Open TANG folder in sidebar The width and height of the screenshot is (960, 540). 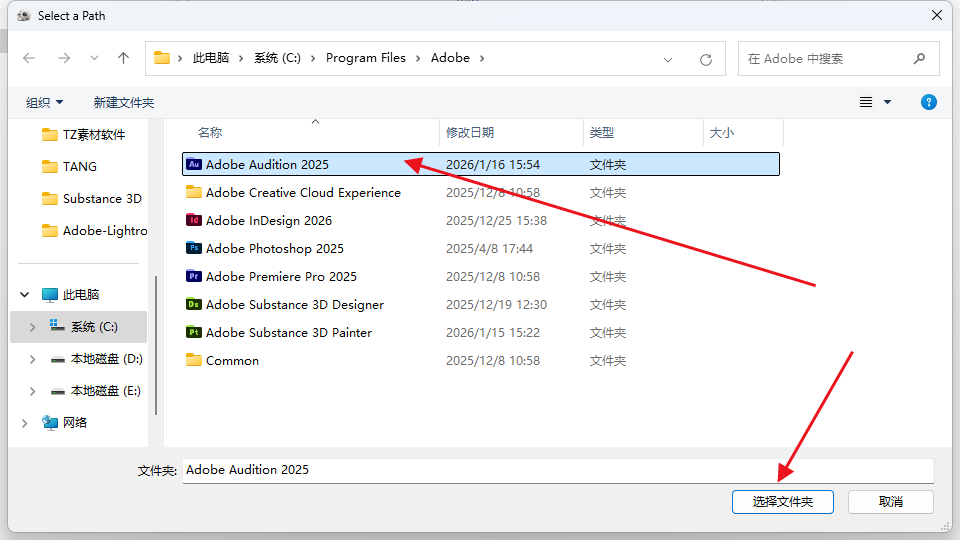pos(69,167)
